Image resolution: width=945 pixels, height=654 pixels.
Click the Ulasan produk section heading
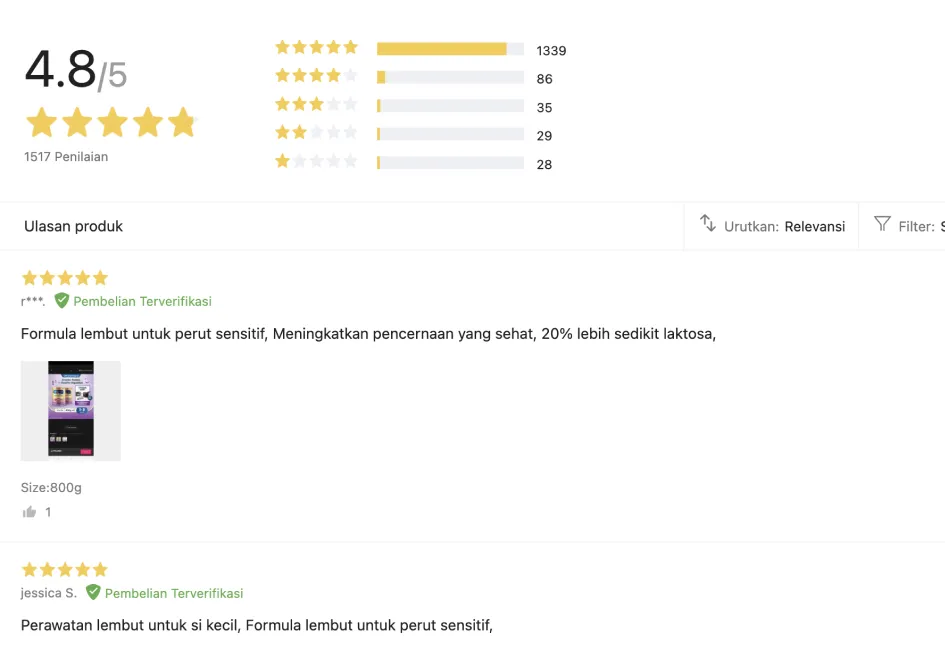[74, 226]
